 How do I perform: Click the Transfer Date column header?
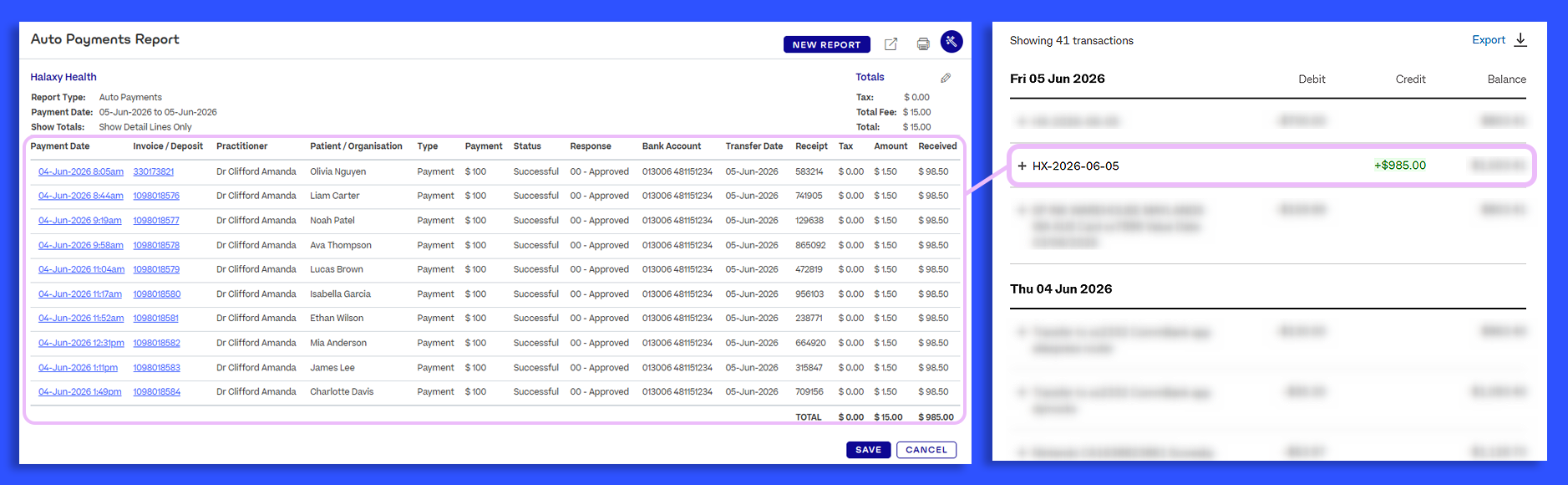pos(754,146)
